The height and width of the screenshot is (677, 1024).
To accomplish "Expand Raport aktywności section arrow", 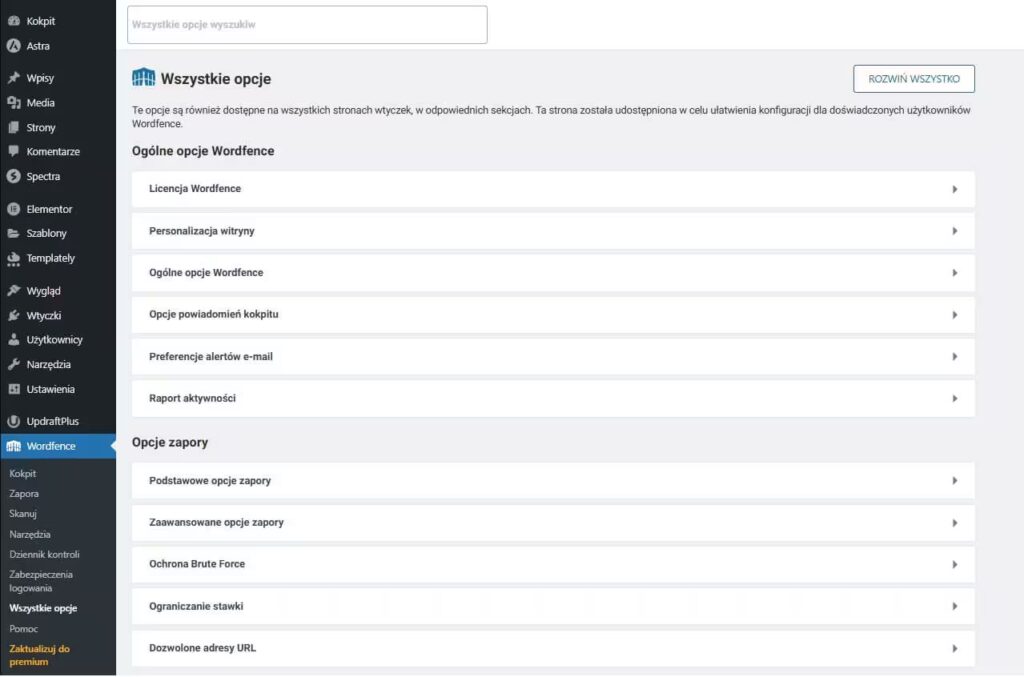I will click(955, 398).
